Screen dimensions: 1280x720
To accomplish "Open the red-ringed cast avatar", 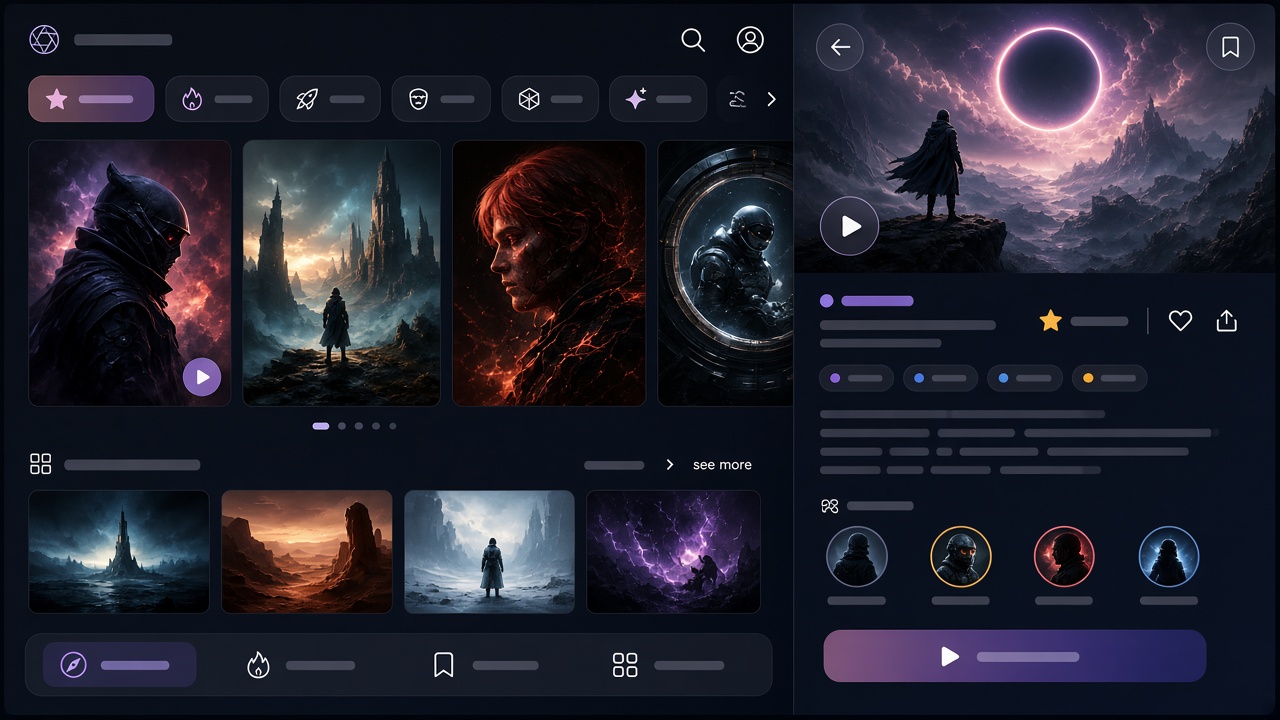I will pos(1064,557).
